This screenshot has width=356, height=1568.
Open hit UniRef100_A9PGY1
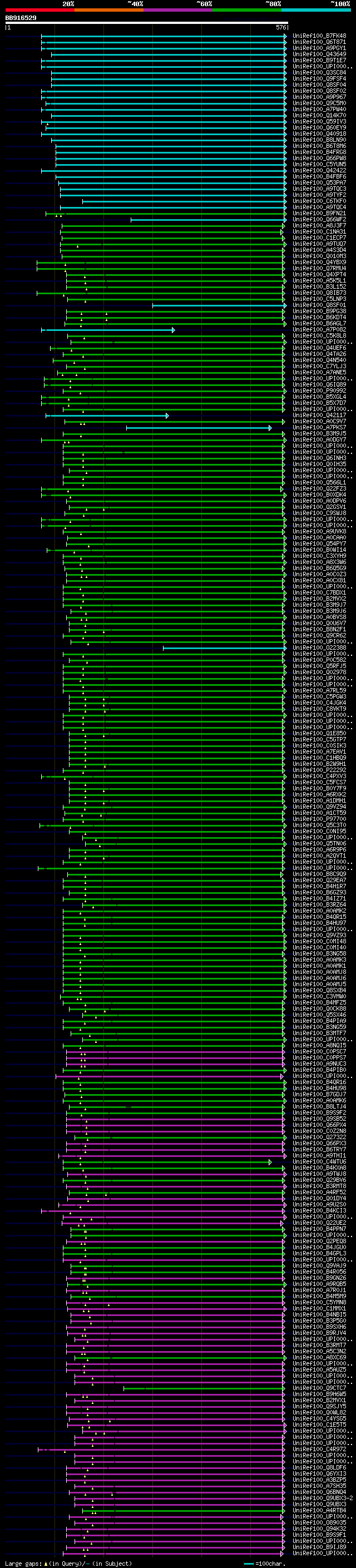(x=319, y=48)
